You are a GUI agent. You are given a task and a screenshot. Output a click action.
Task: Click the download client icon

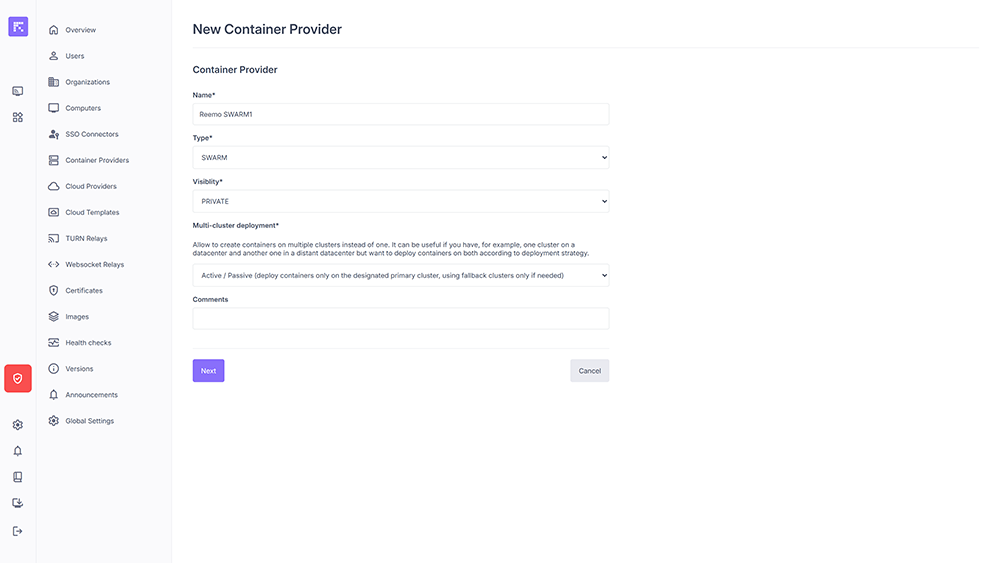coord(18,503)
